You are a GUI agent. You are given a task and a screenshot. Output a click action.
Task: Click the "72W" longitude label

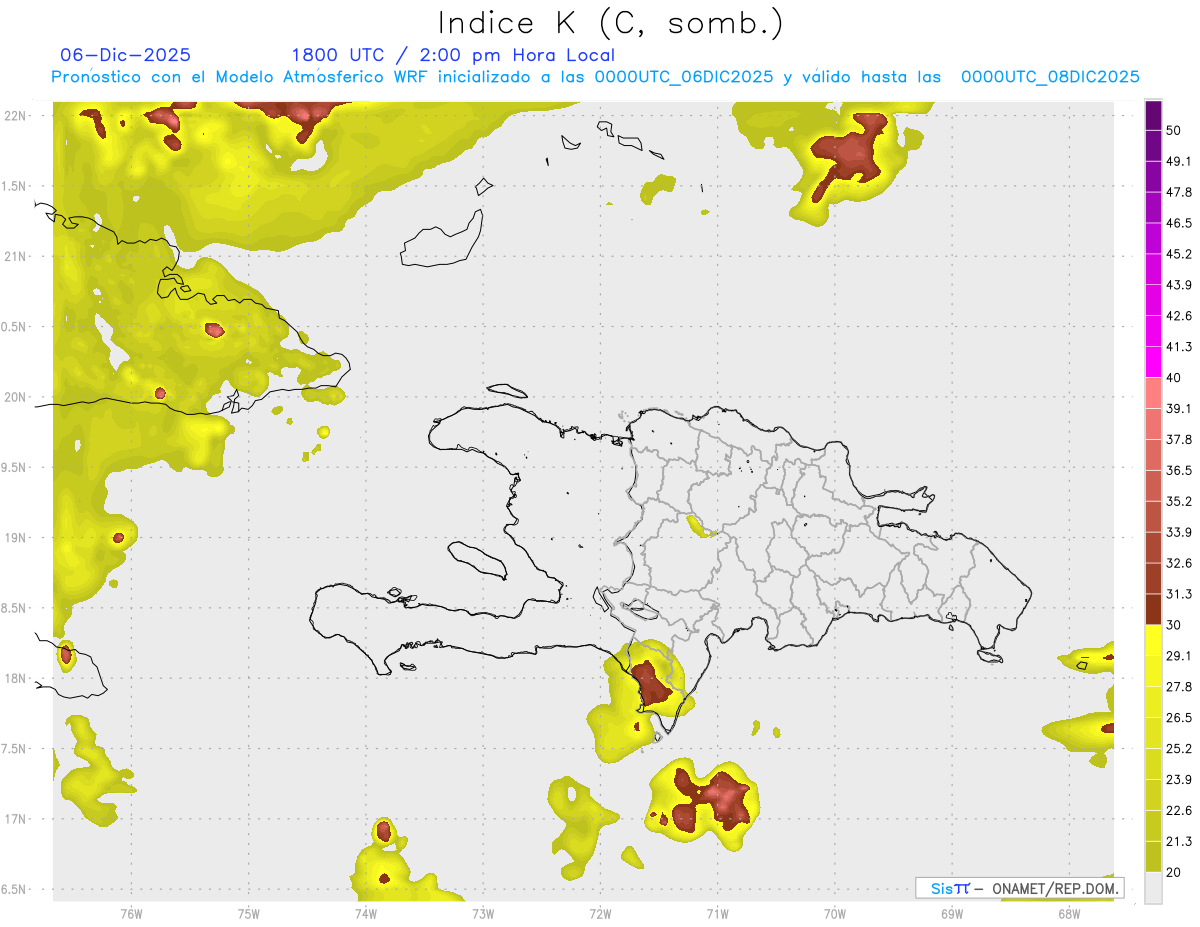pos(600,914)
